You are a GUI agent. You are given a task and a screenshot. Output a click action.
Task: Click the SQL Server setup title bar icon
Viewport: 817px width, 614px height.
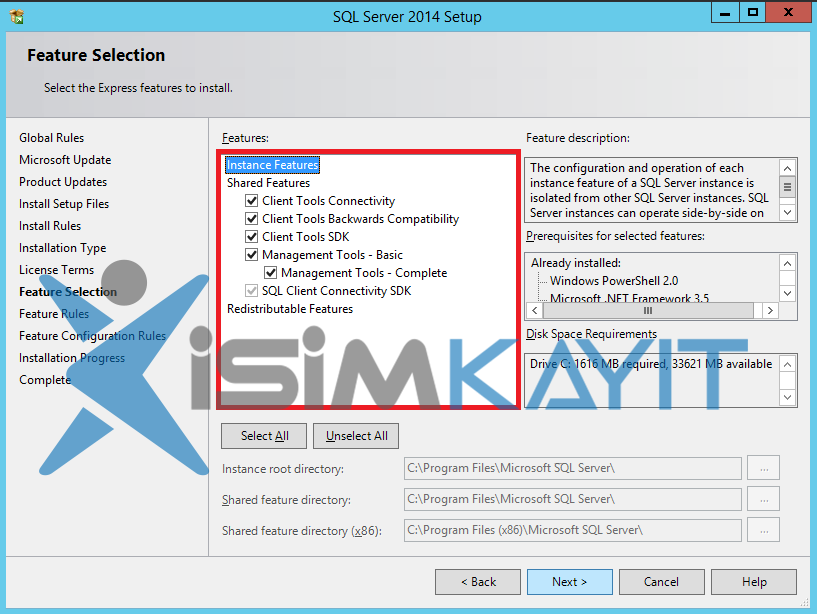(16, 16)
